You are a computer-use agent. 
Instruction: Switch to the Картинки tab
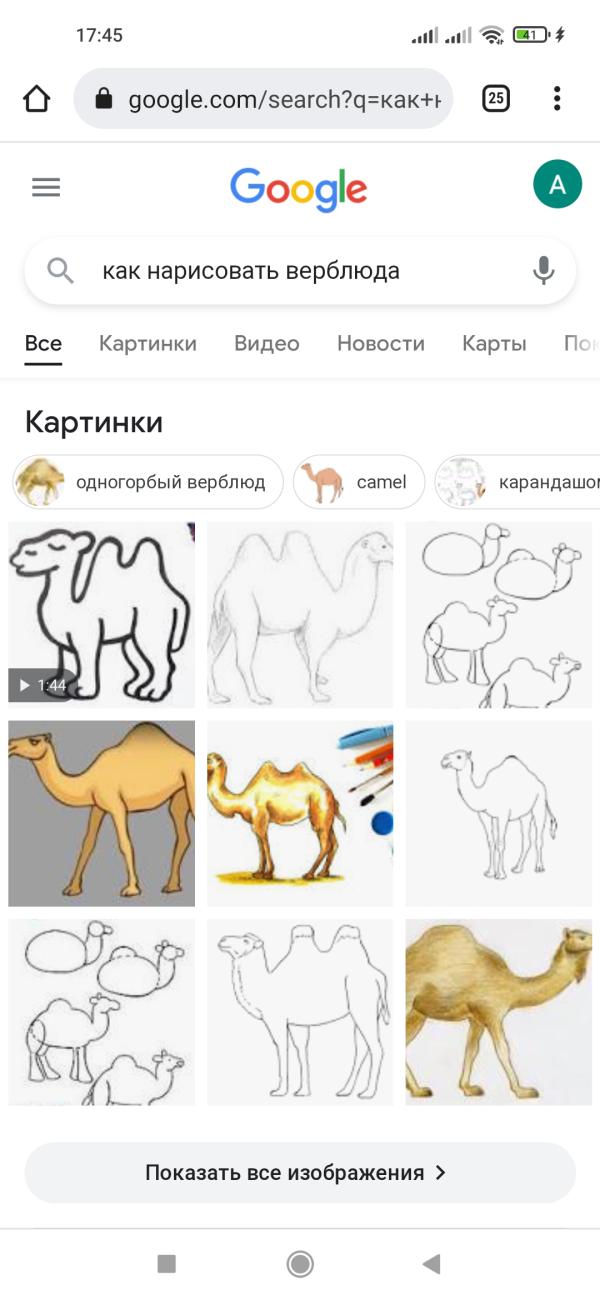tap(148, 344)
